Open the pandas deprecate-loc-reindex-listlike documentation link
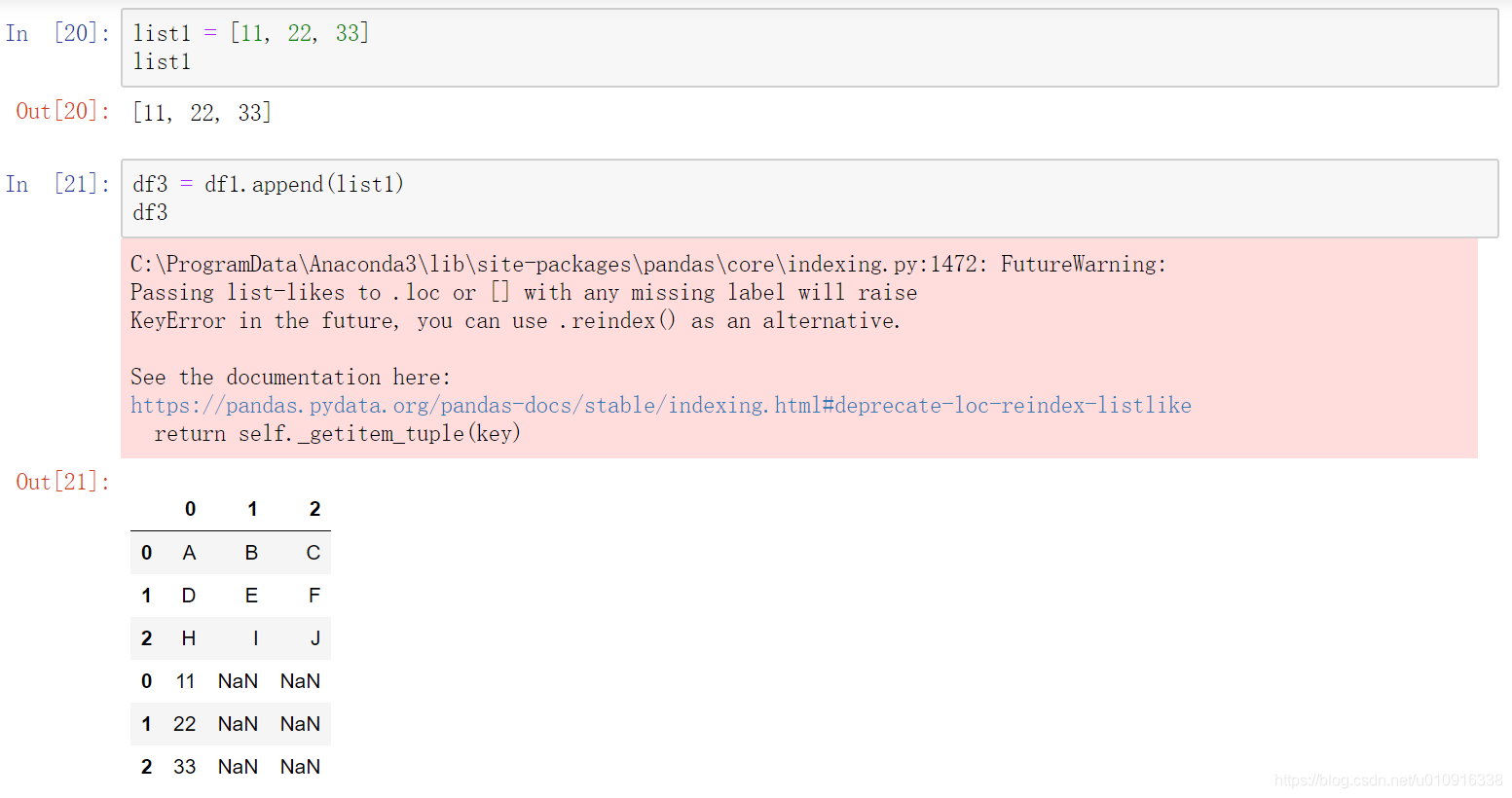This screenshot has height=798, width=1512. [661, 405]
